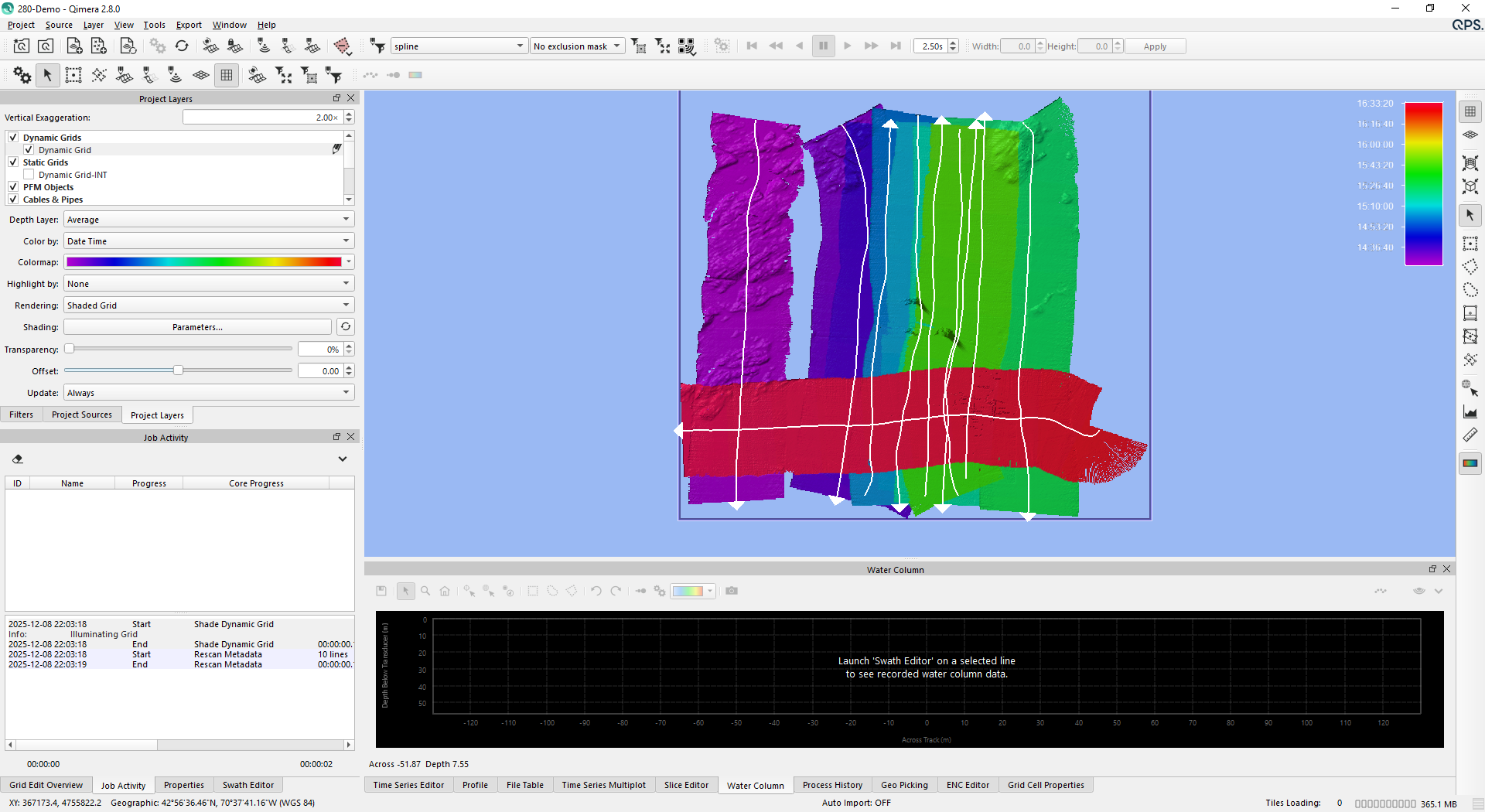Select the measure ruler tool in right sidebar
Viewport: 1485px width, 812px height.
click(1470, 435)
